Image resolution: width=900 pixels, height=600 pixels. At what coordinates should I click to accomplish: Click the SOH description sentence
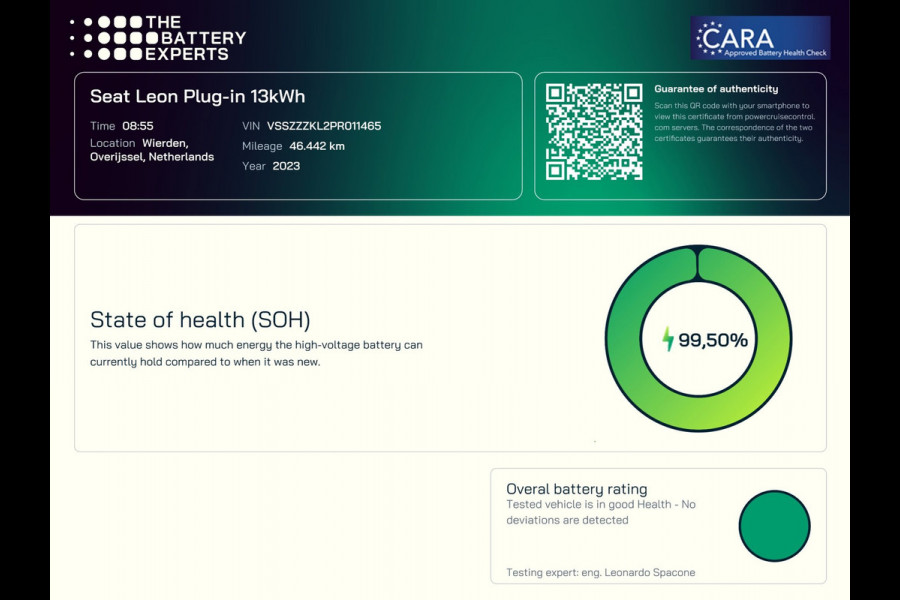tap(257, 353)
